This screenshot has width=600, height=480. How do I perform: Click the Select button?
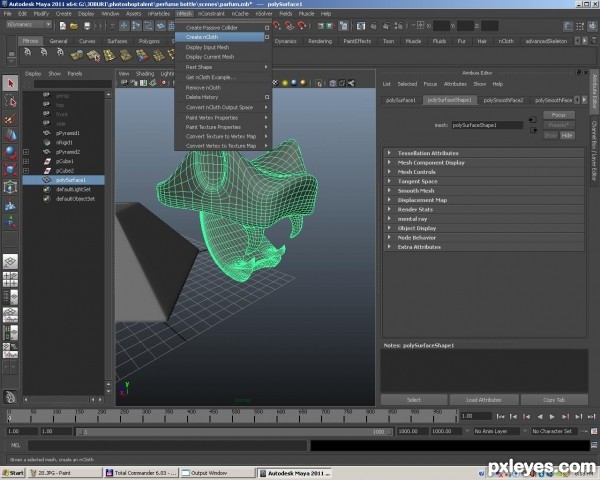tap(414, 400)
